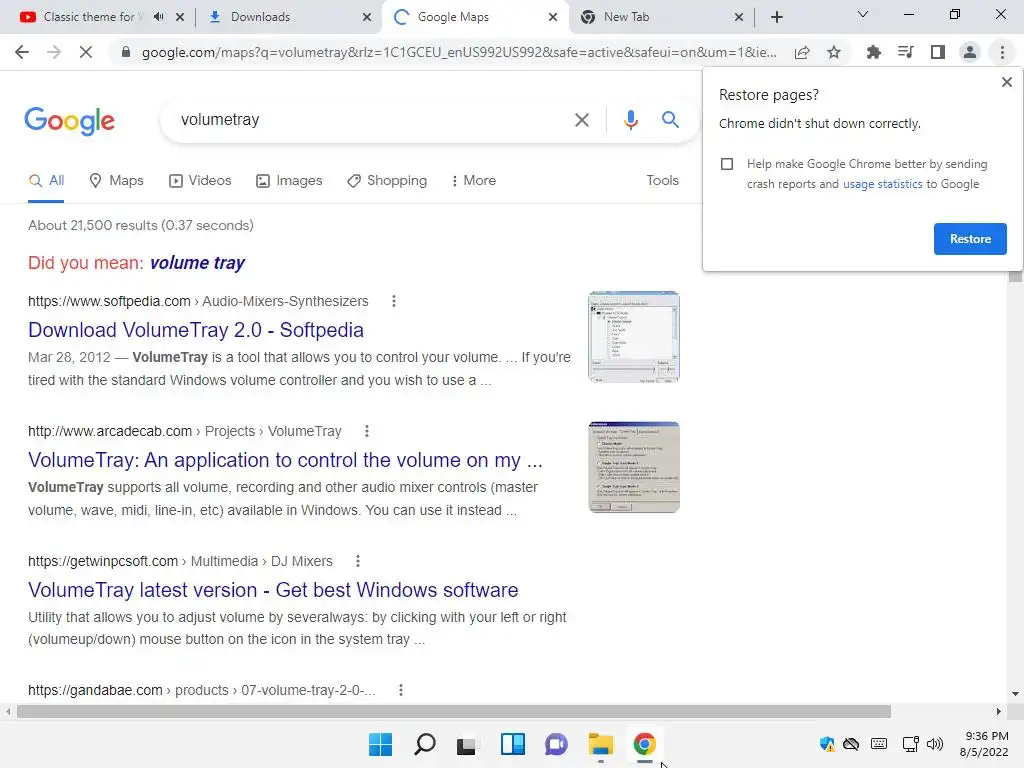1024x768 pixels.
Task: Dismiss the Restore pages popup
Action: click(1006, 82)
